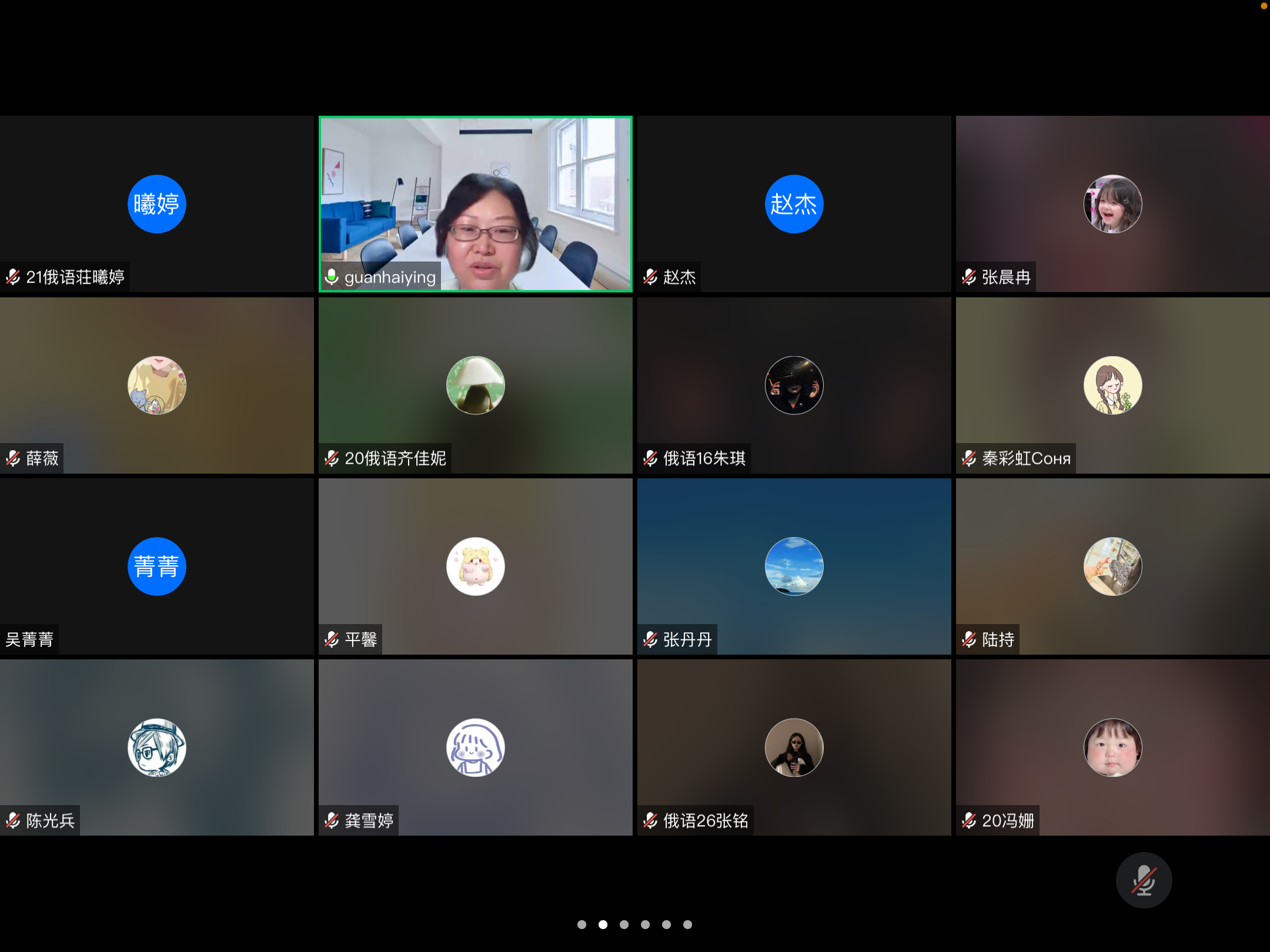Click muted mic icon beside 俄语16朱琪
The image size is (1270, 952).
[650, 458]
